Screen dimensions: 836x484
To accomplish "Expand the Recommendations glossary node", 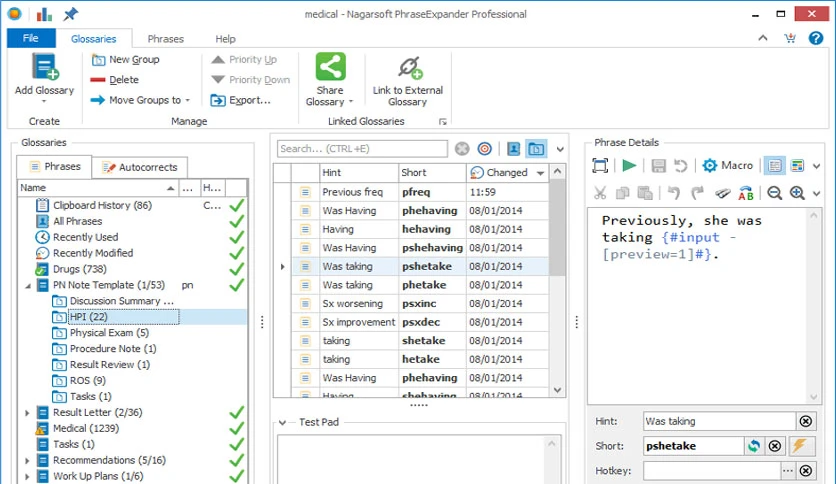I will tap(27, 461).
